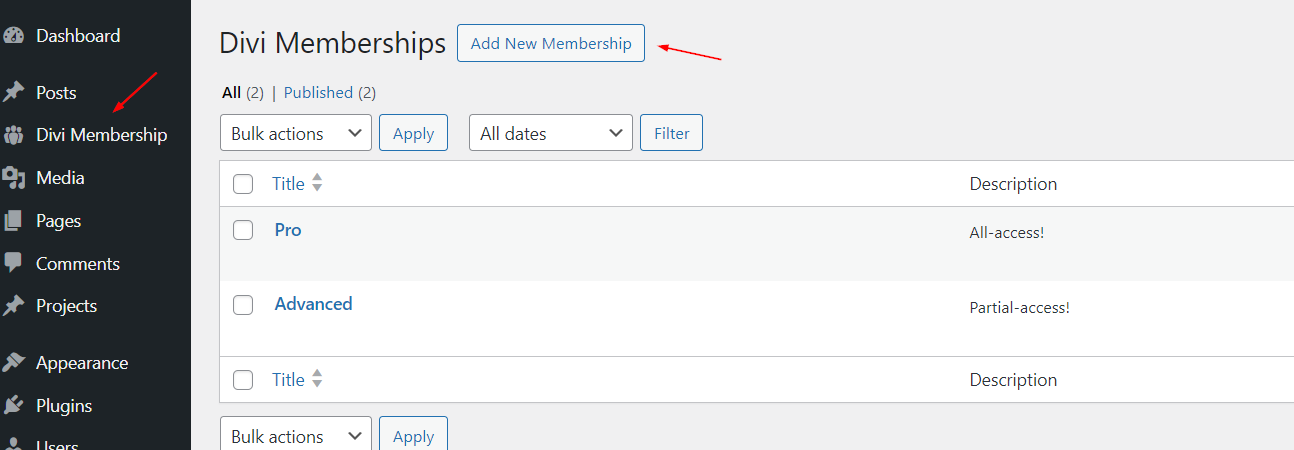This screenshot has height=450, width=1294.
Task: Click the Comments speech bubble icon
Action: 13,263
